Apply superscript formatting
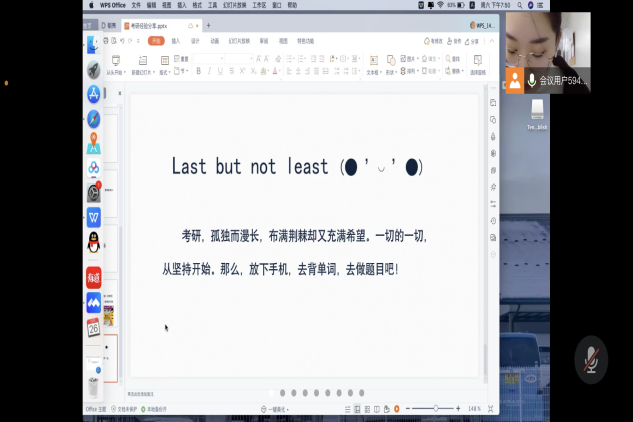633x422 pixels. [x=242, y=71]
